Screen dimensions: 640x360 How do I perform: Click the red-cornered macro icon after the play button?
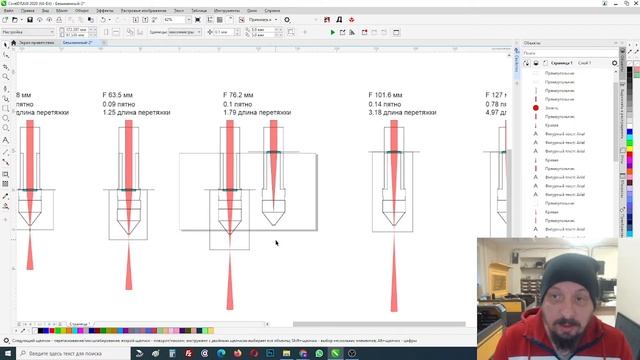click(x=364, y=32)
